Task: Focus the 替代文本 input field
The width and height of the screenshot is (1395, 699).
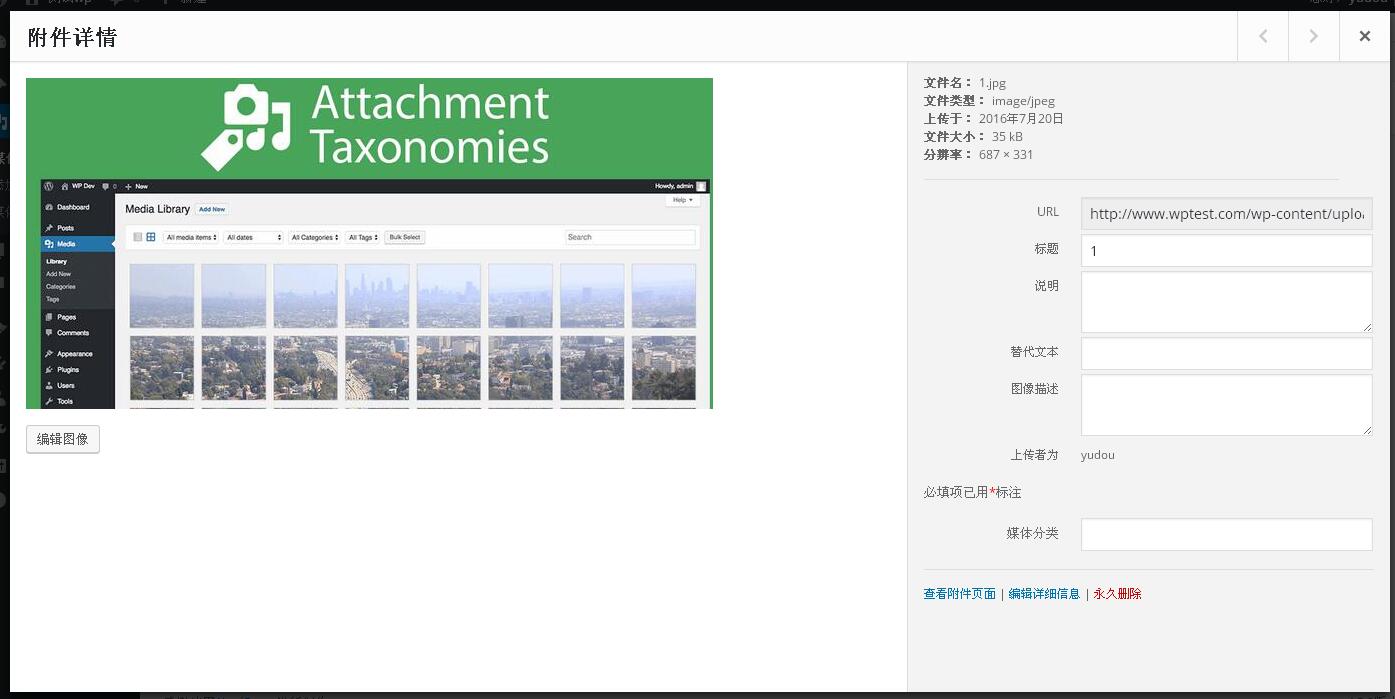Action: click(1226, 354)
